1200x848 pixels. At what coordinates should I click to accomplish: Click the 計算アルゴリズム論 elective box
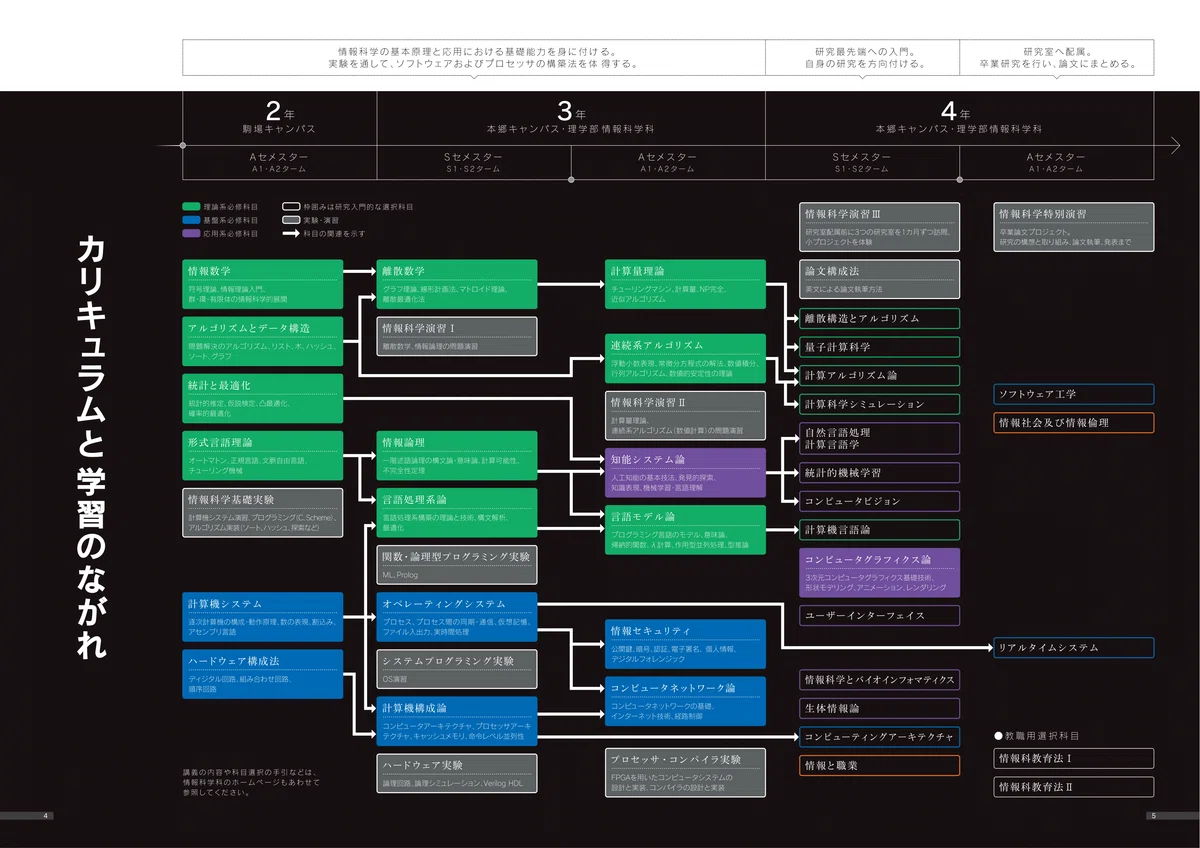[880, 375]
